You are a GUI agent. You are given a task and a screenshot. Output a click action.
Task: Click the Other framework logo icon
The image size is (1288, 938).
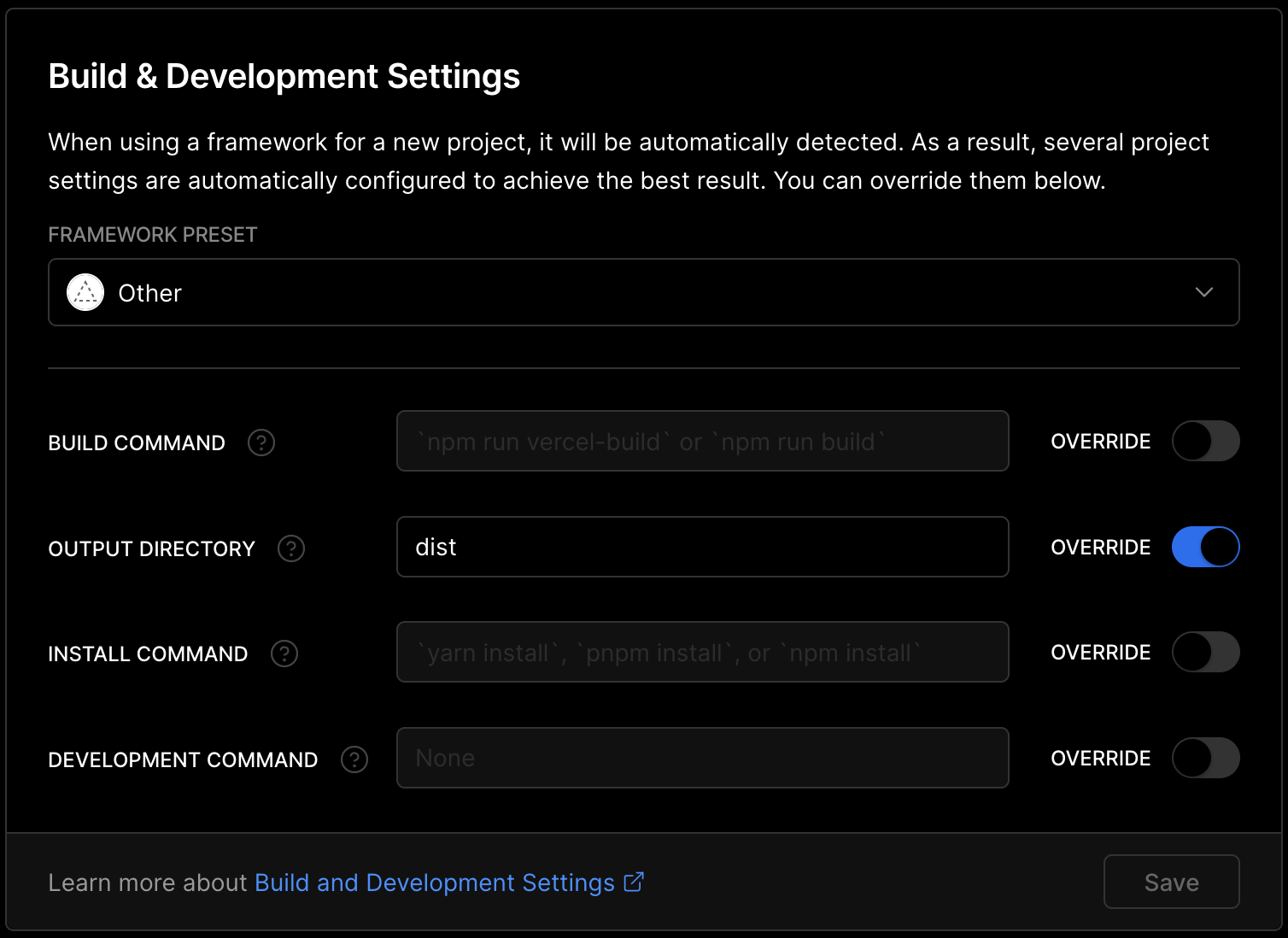pyautogui.click(x=85, y=292)
